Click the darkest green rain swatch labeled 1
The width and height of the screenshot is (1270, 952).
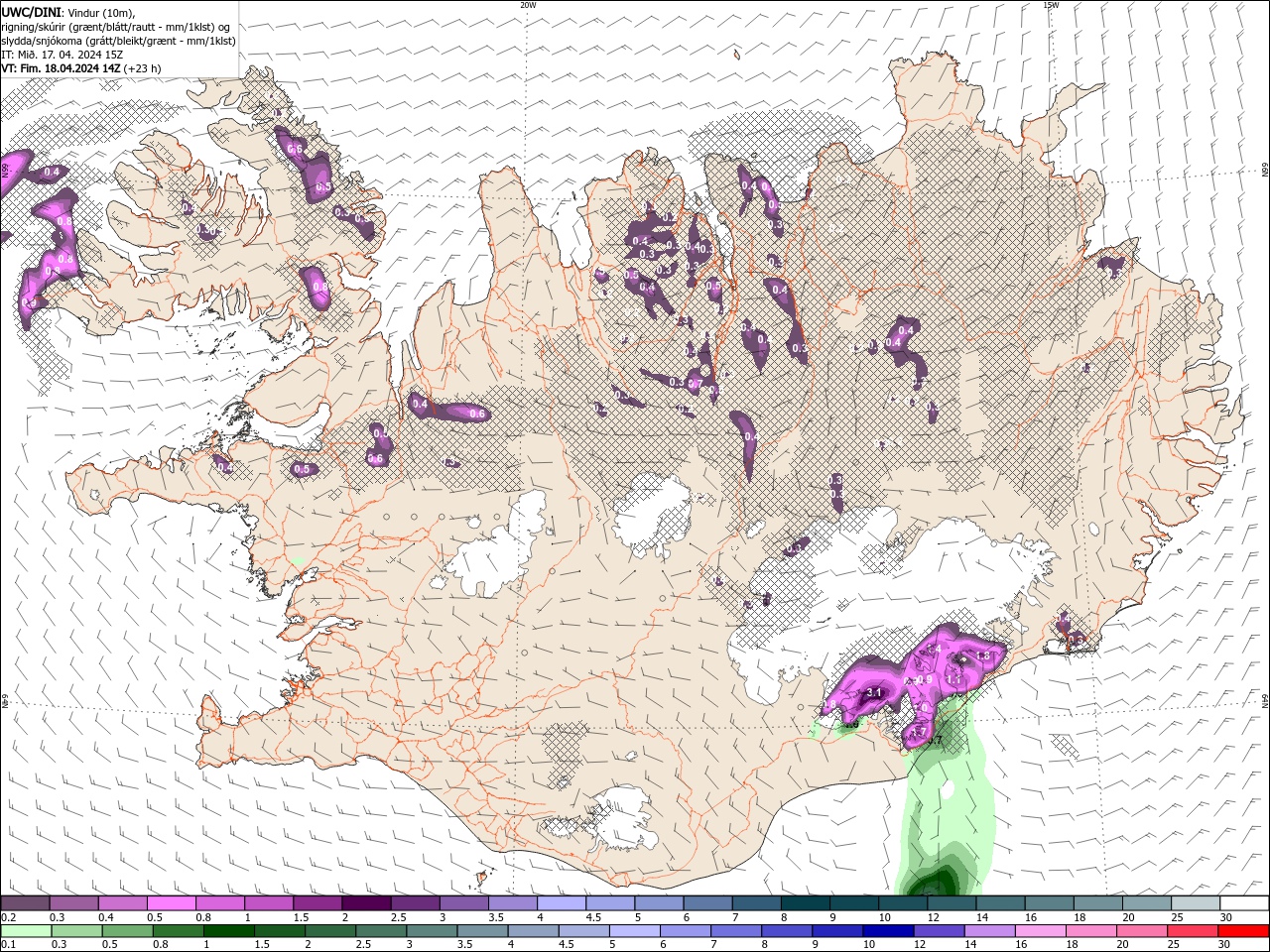(x=229, y=931)
